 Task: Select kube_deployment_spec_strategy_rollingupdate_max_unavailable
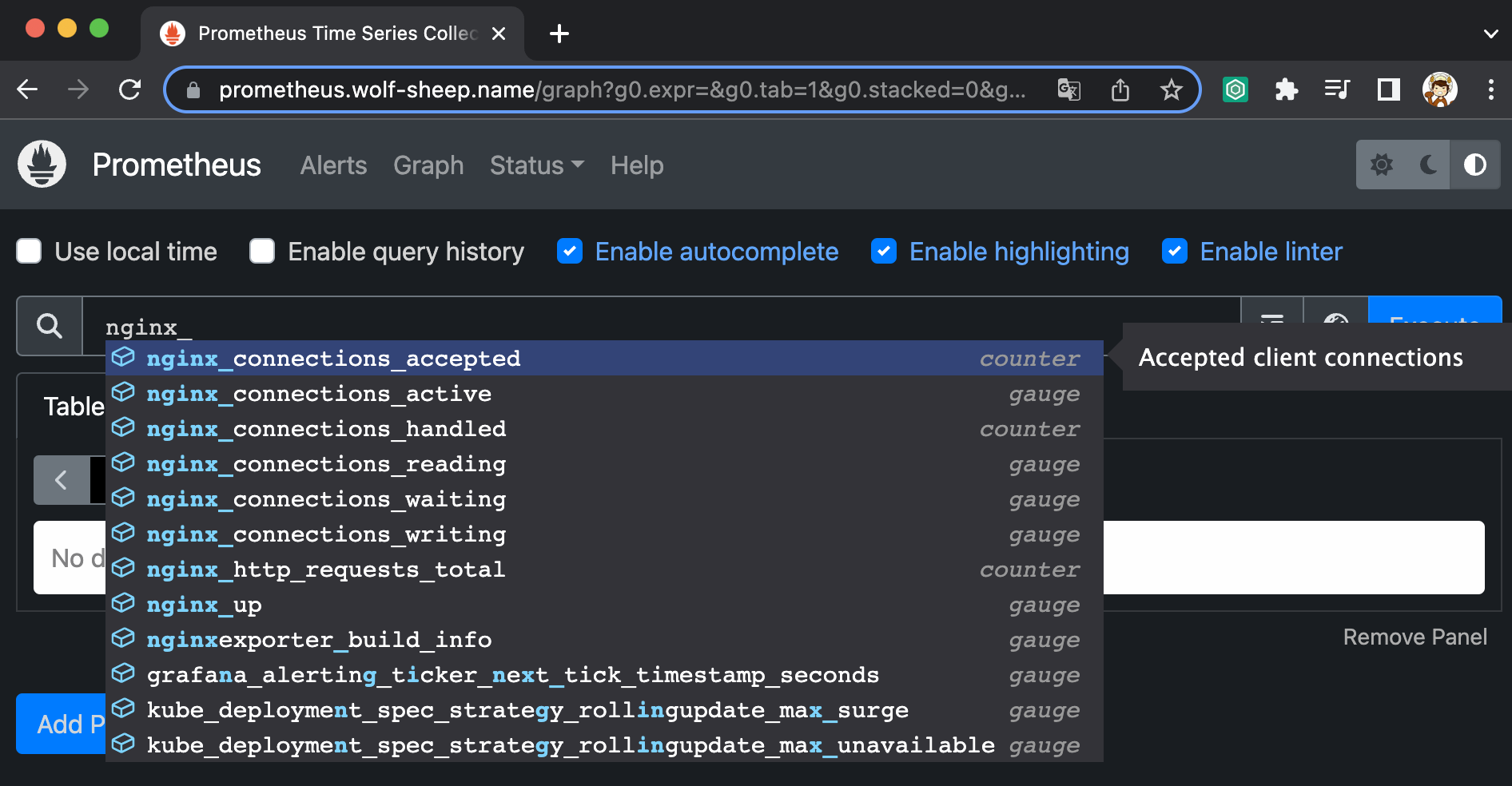pyautogui.click(x=604, y=744)
